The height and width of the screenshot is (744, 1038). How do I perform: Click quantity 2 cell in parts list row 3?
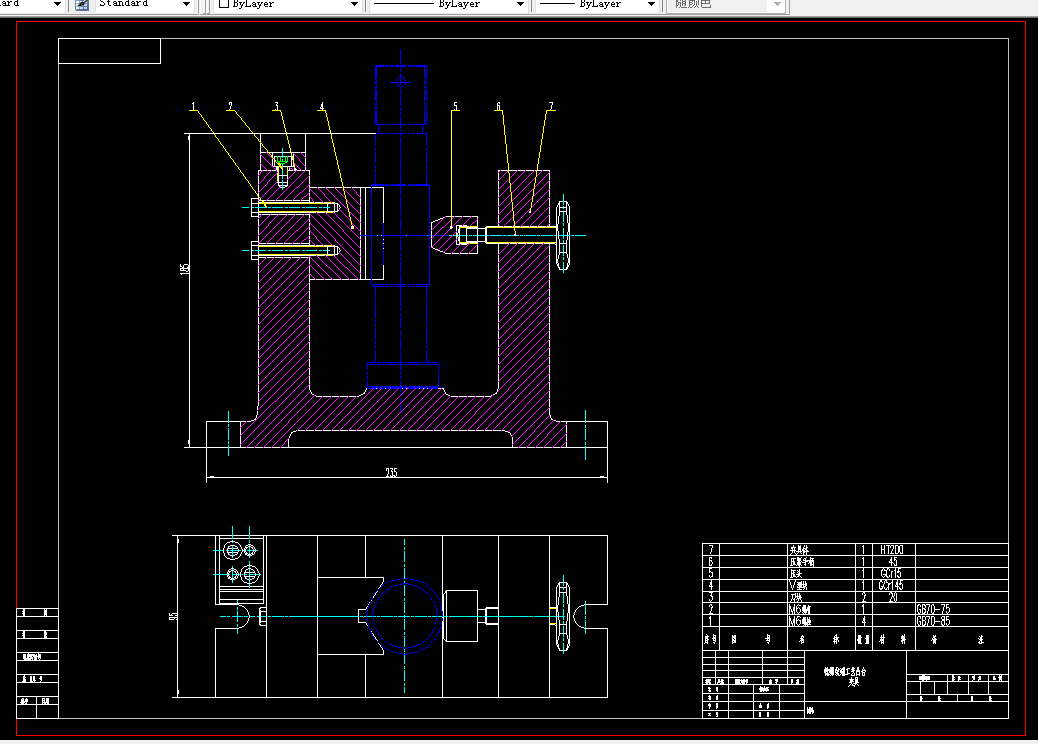pyautogui.click(x=863, y=597)
